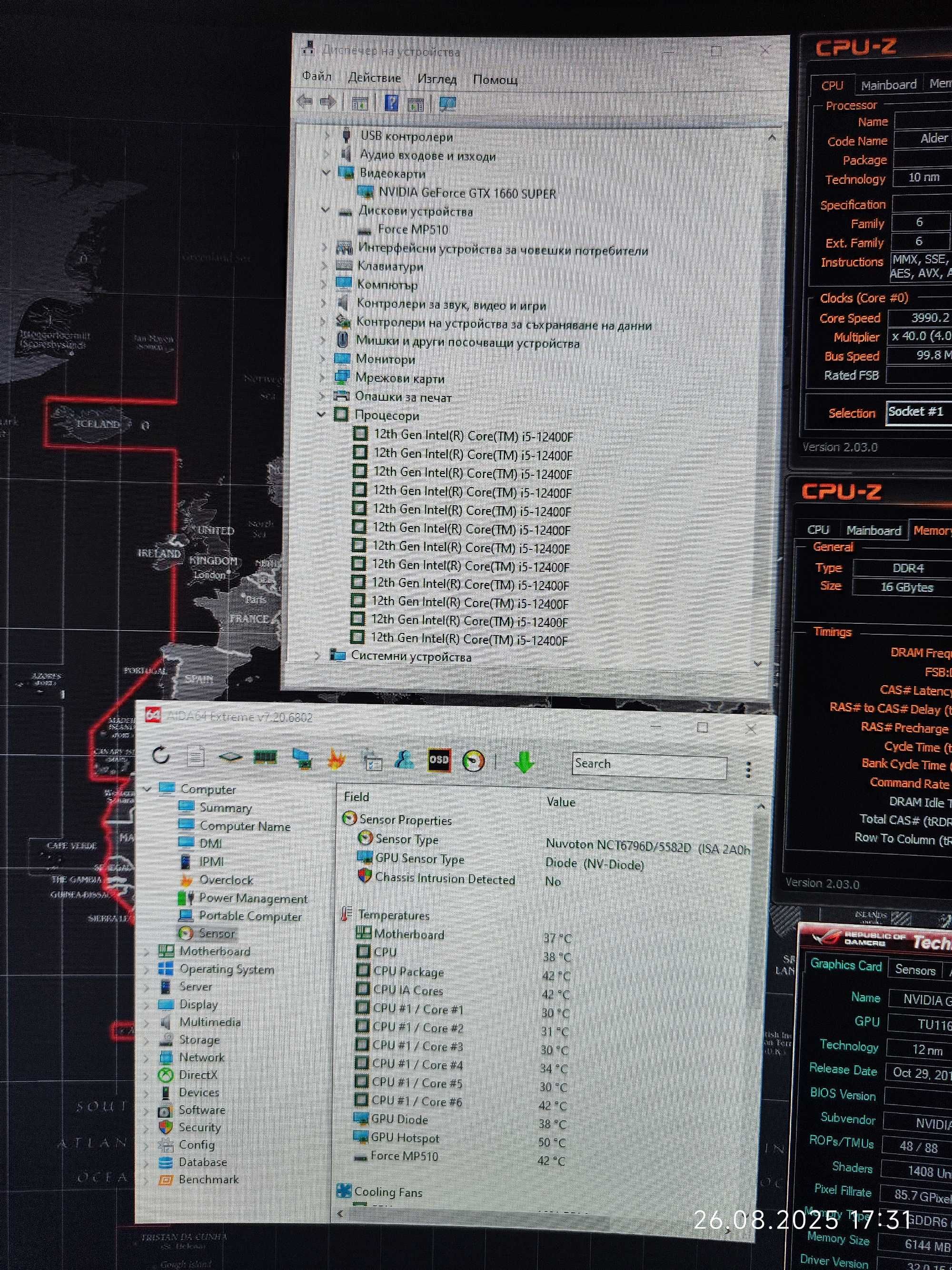Click the Back arrow in Device Manager toolbar

(304, 101)
